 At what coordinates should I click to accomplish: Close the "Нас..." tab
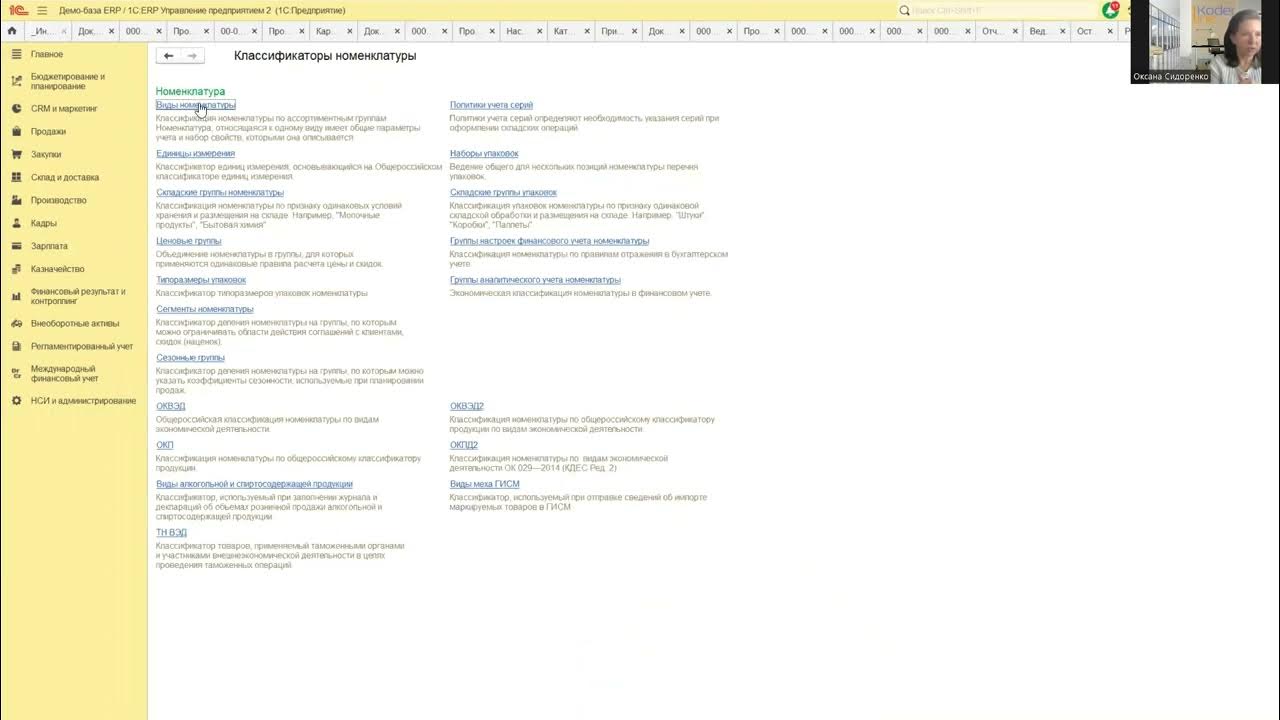tap(539, 31)
